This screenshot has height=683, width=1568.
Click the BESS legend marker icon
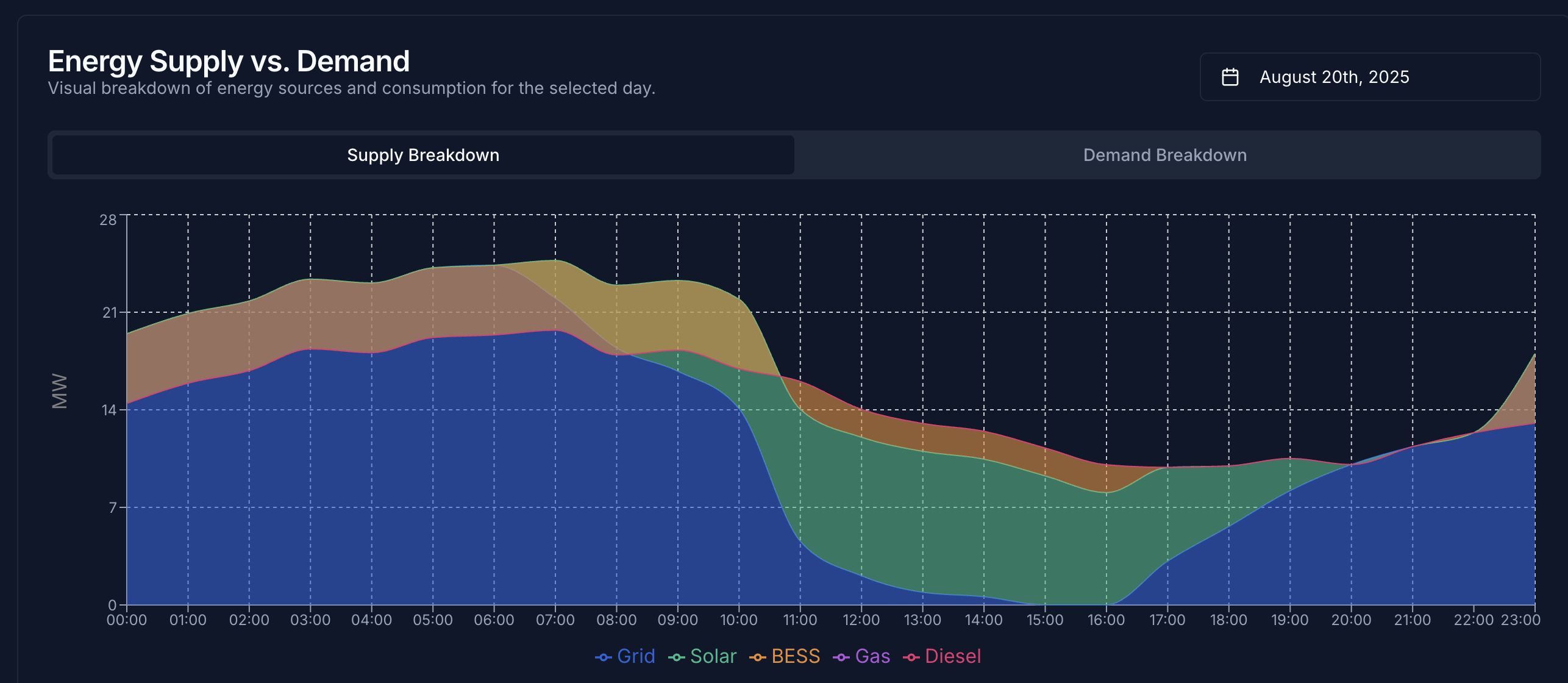[x=757, y=657]
